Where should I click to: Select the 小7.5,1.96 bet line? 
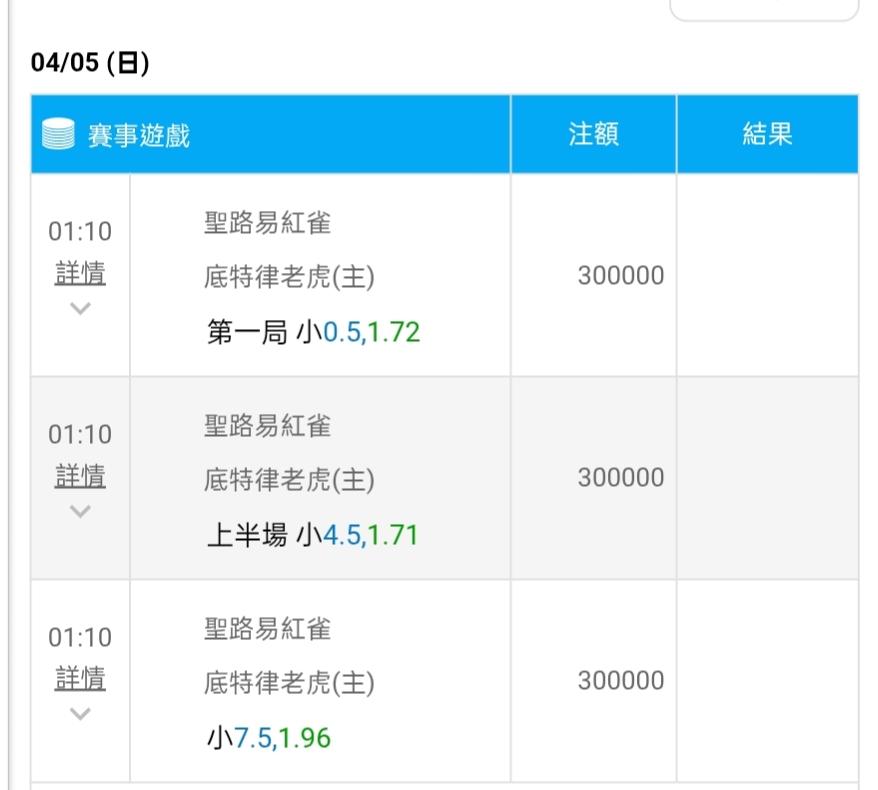268,738
